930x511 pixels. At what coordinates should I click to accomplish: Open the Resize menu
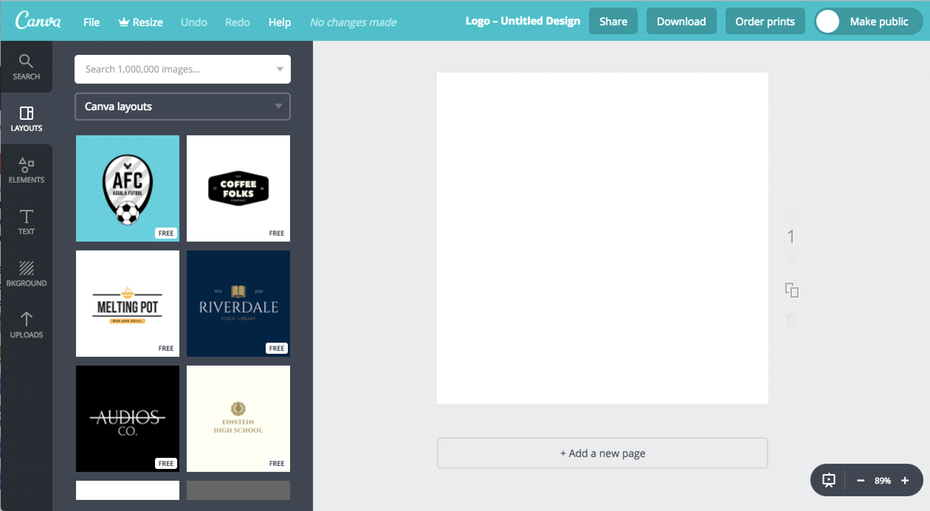pyautogui.click(x=139, y=22)
